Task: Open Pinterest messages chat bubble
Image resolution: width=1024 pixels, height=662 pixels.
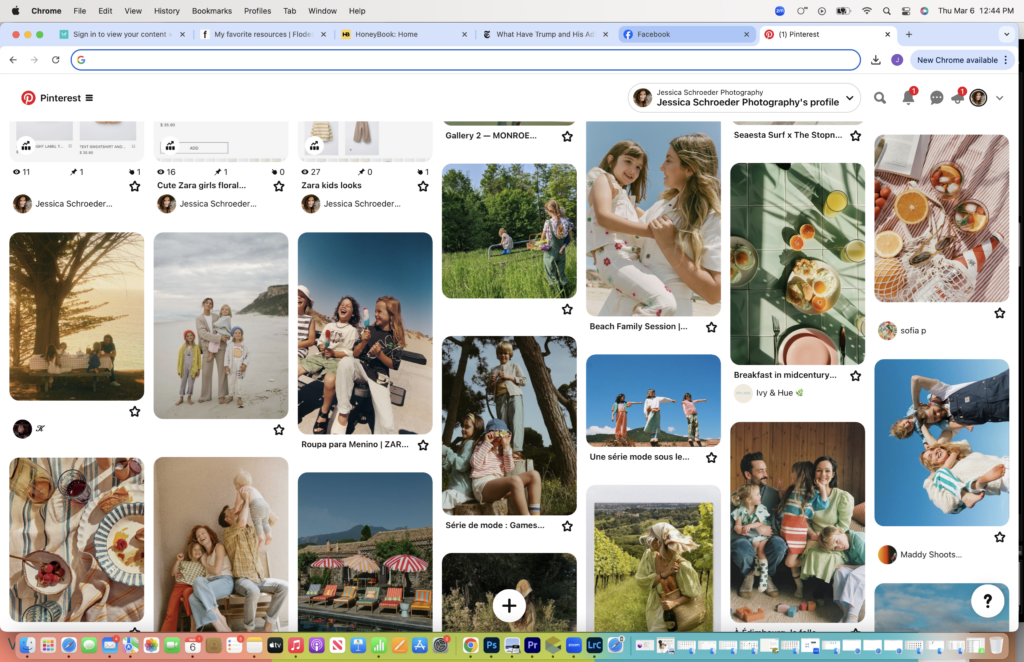Action: (x=936, y=98)
